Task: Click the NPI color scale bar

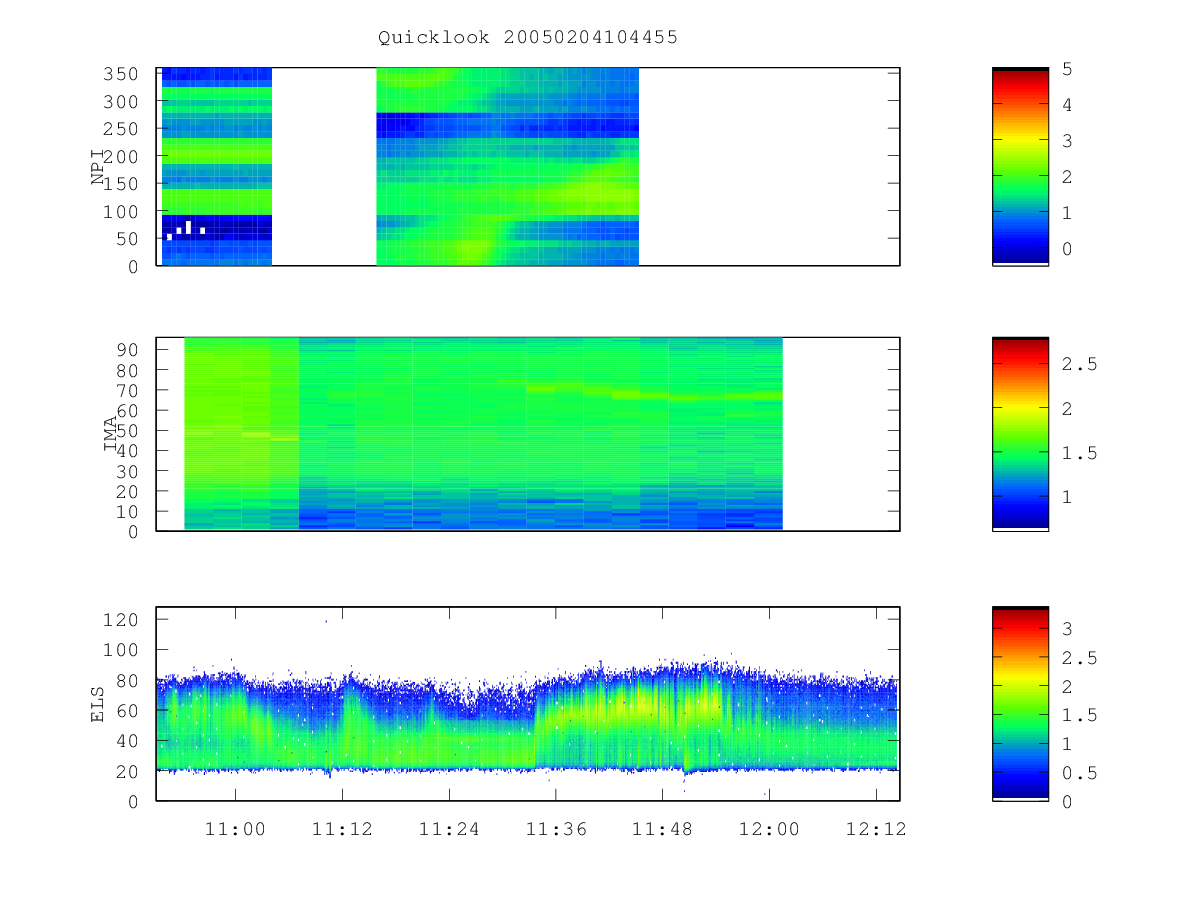Action: [1020, 167]
